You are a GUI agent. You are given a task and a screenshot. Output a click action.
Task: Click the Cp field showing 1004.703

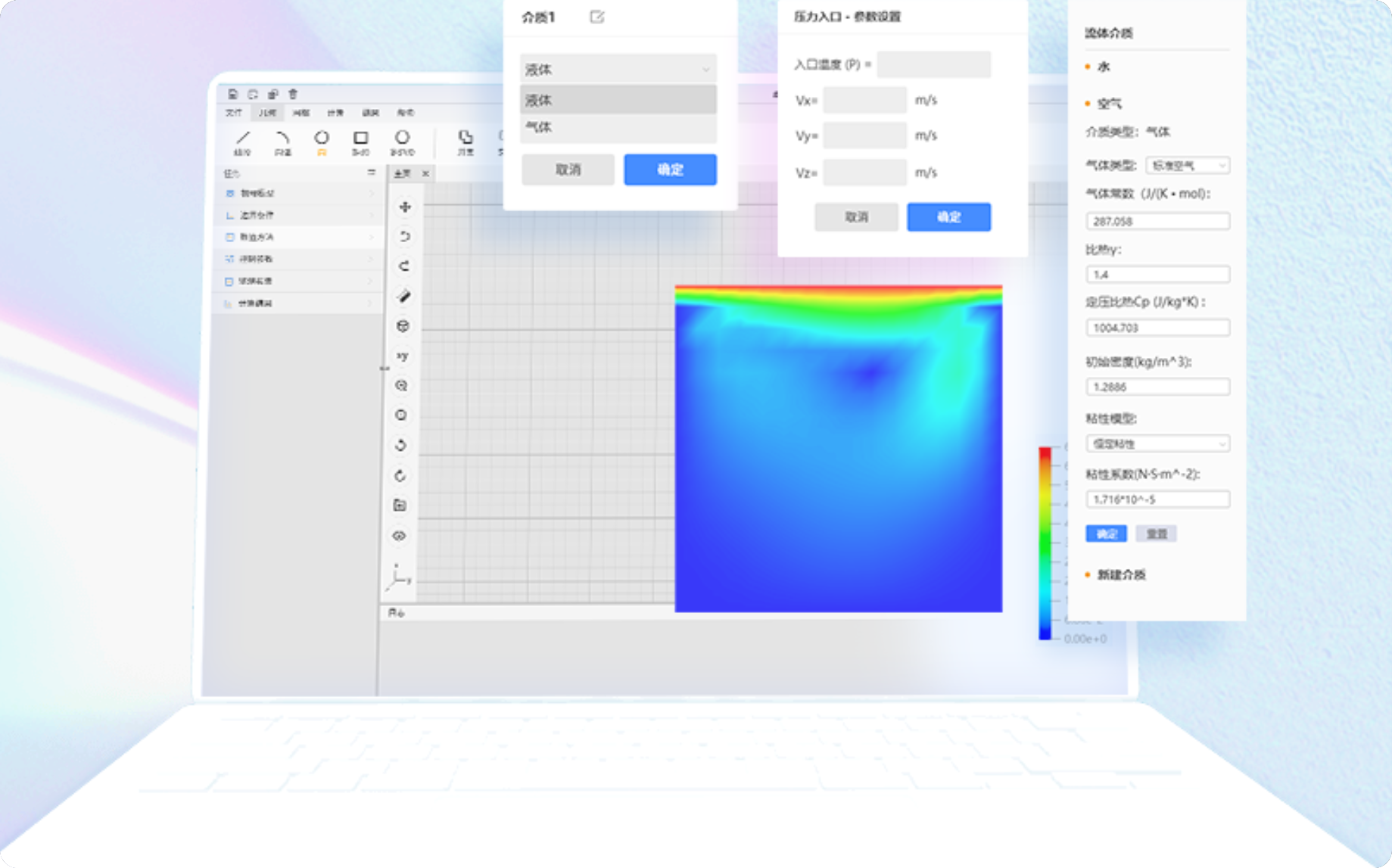point(1157,328)
